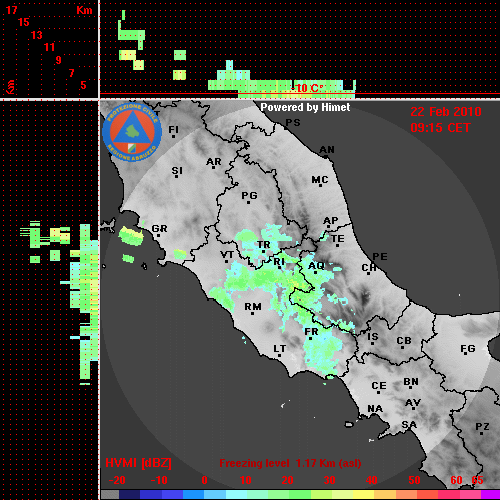Select the AQ city label

316,266
